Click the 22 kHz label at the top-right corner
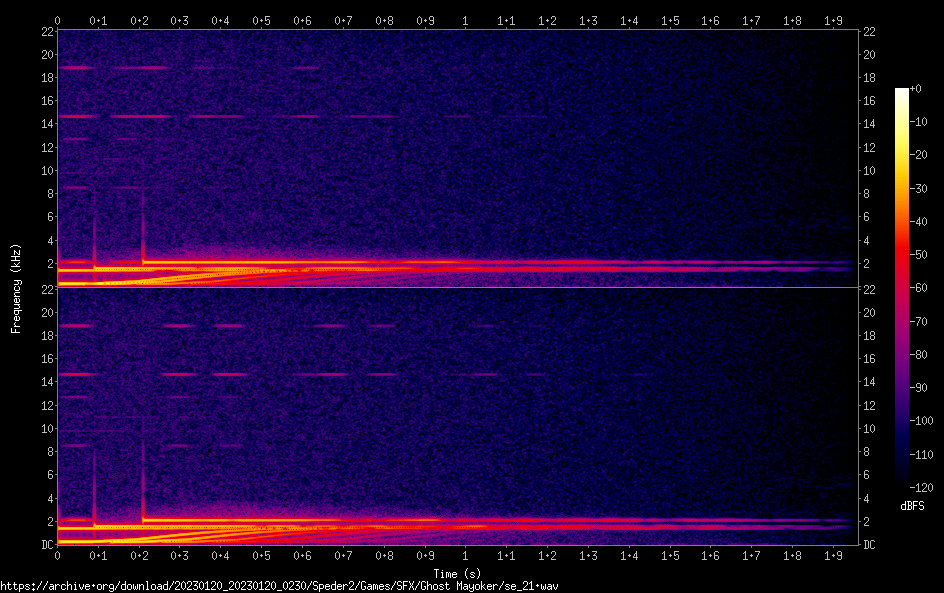The width and height of the screenshot is (944, 593). click(870, 32)
